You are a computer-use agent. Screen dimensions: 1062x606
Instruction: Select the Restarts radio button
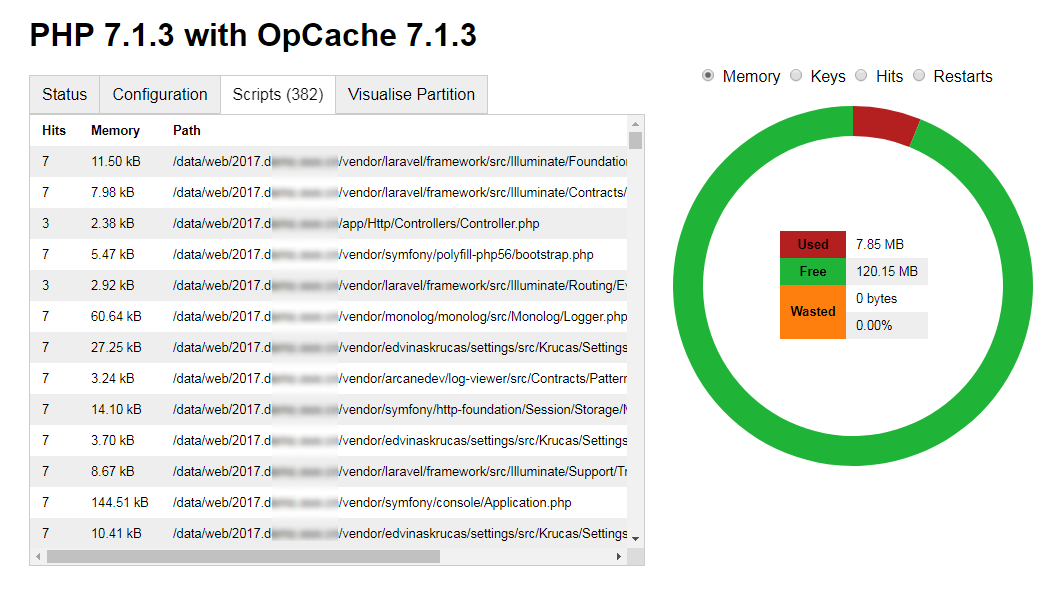[919, 76]
